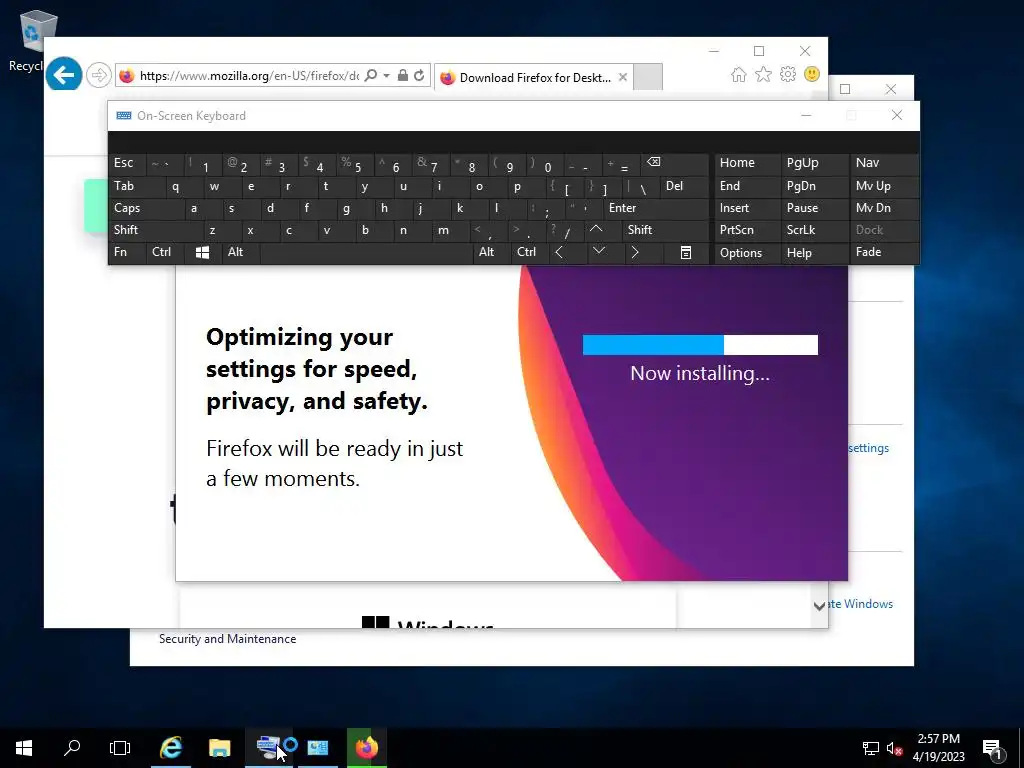
Task: Click the Nav key on On-Screen Keyboard
Action: (884, 163)
